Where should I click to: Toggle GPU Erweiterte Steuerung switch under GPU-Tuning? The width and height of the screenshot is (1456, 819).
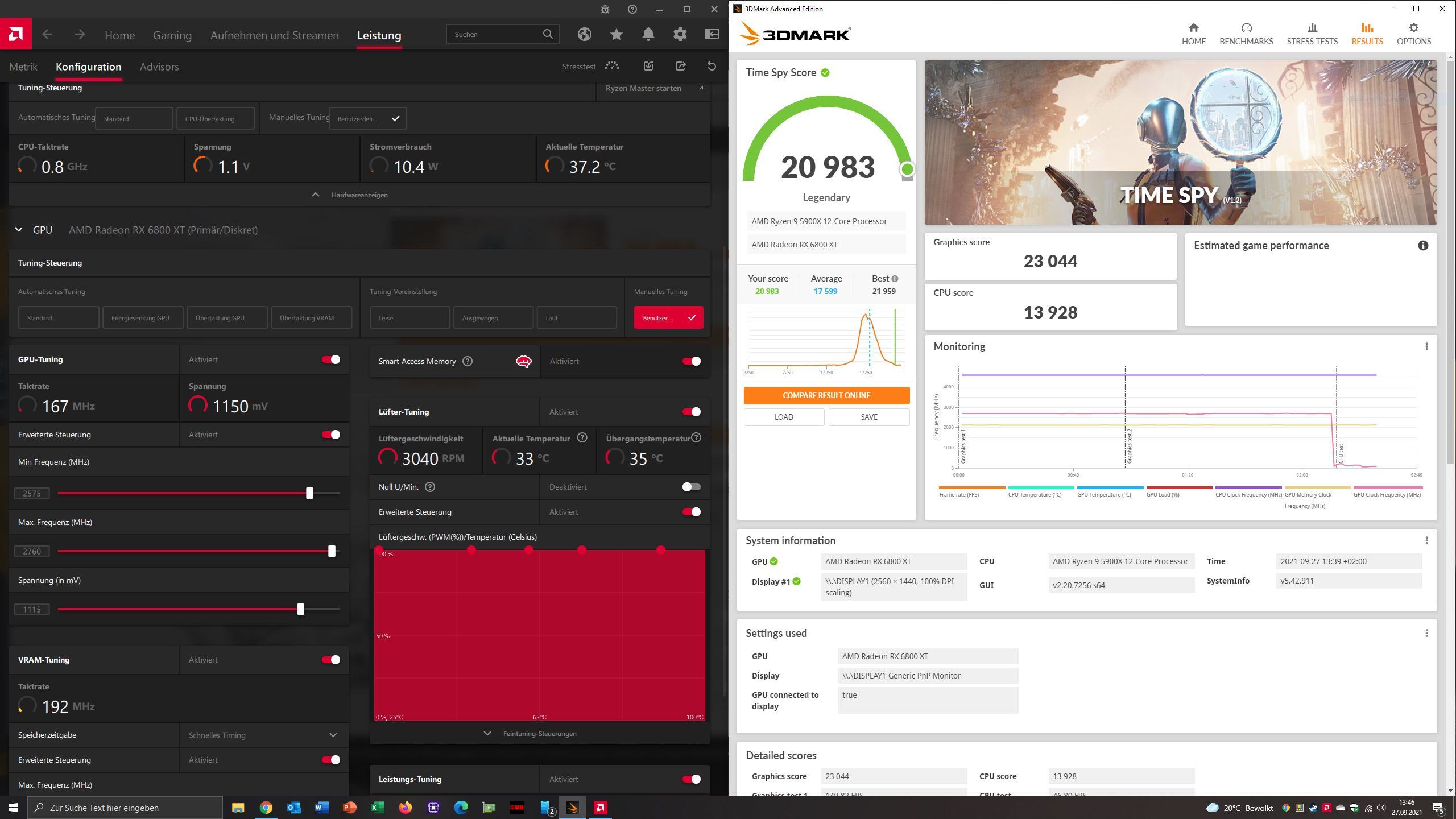pyautogui.click(x=330, y=435)
